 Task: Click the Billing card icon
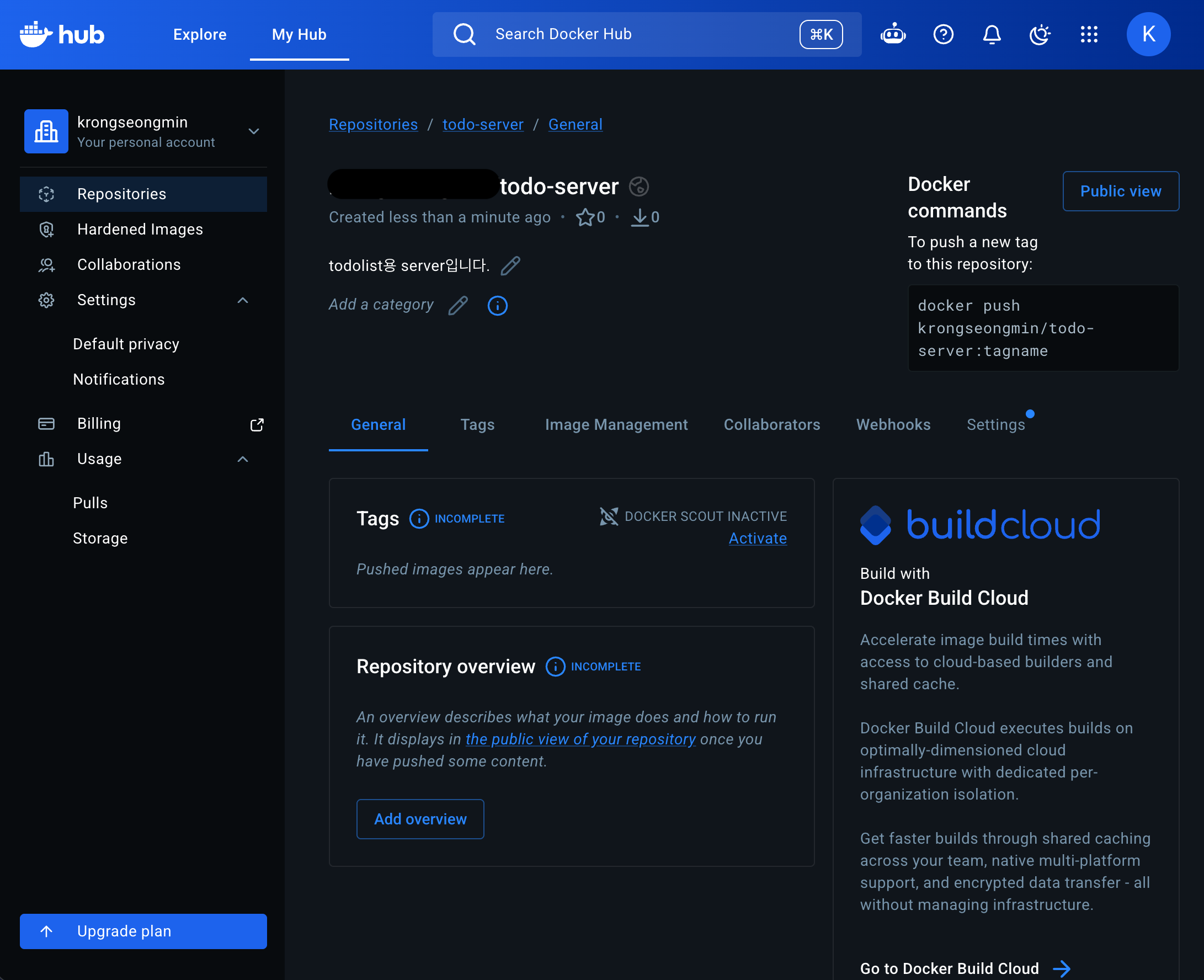pyautogui.click(x=46, y=423)
